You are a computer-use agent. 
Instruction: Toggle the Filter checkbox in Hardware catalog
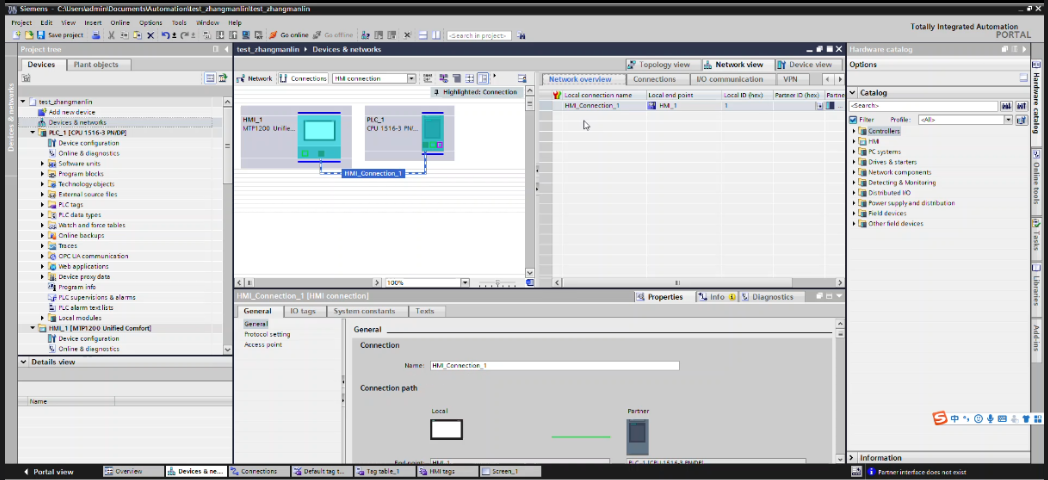point(853,120)
